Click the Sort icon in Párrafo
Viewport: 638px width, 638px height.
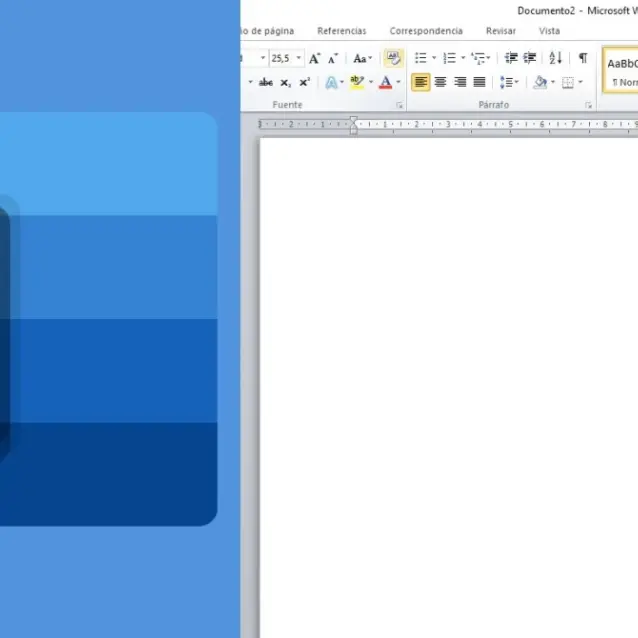555,59
